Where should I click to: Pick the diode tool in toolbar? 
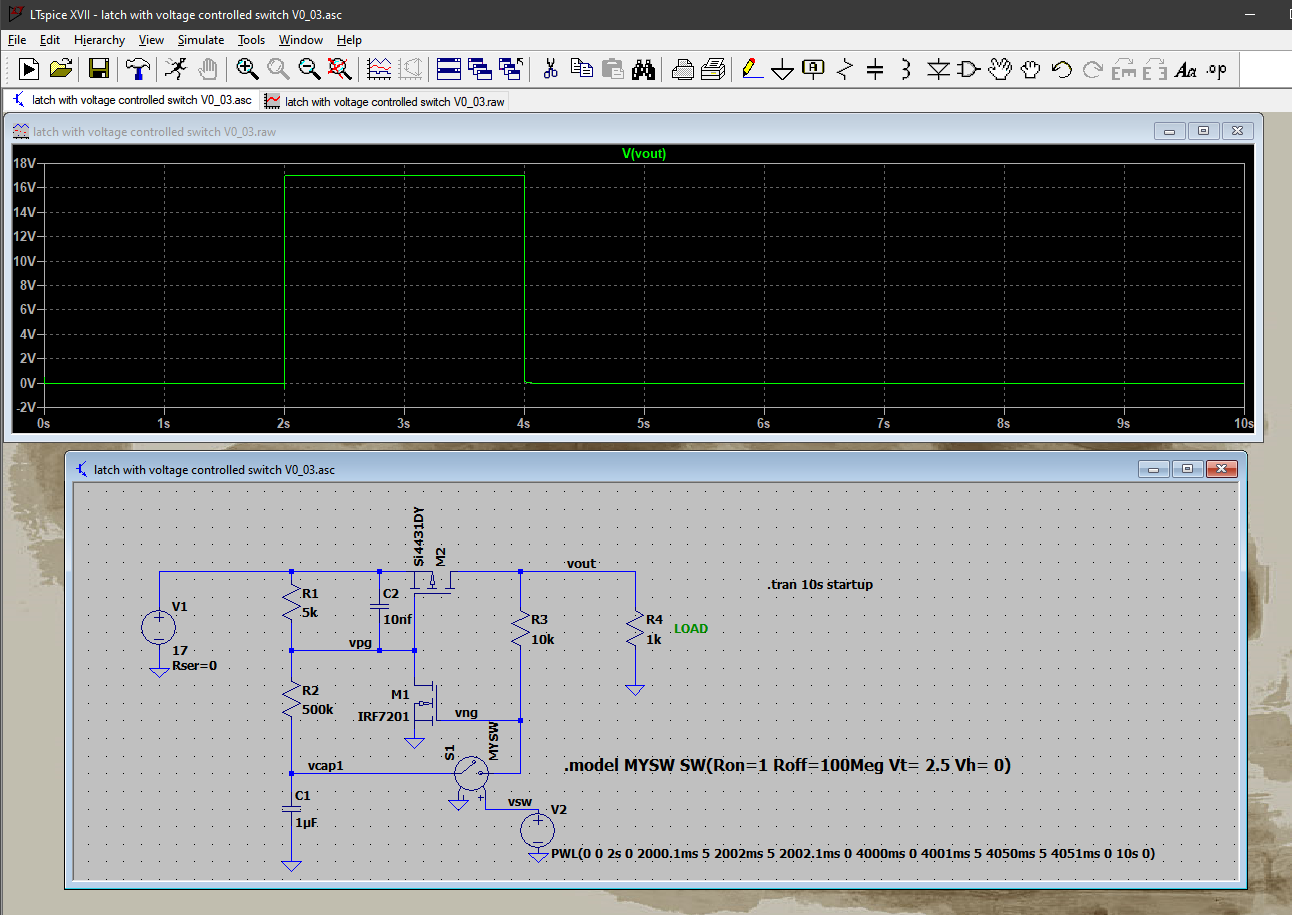[x=938, y=69]
